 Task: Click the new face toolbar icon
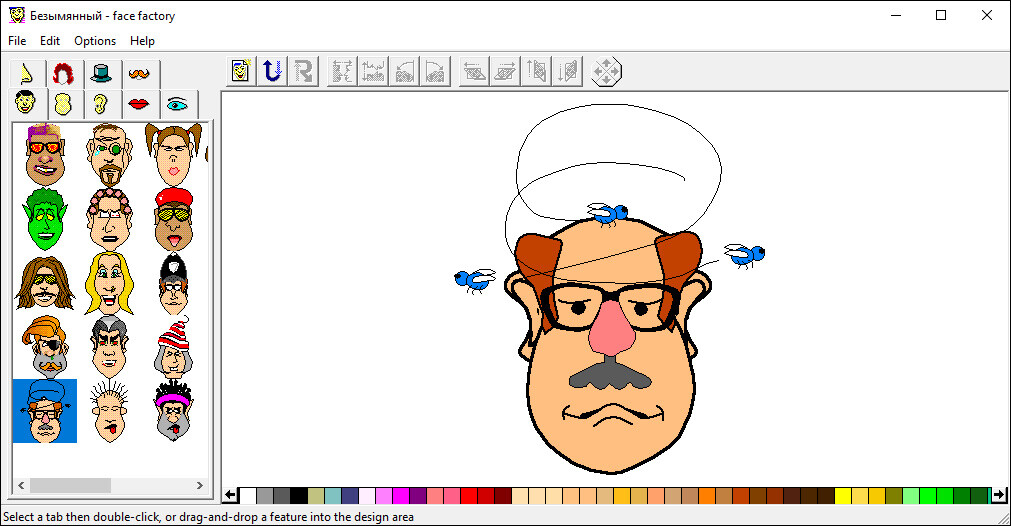click(241, 71)
